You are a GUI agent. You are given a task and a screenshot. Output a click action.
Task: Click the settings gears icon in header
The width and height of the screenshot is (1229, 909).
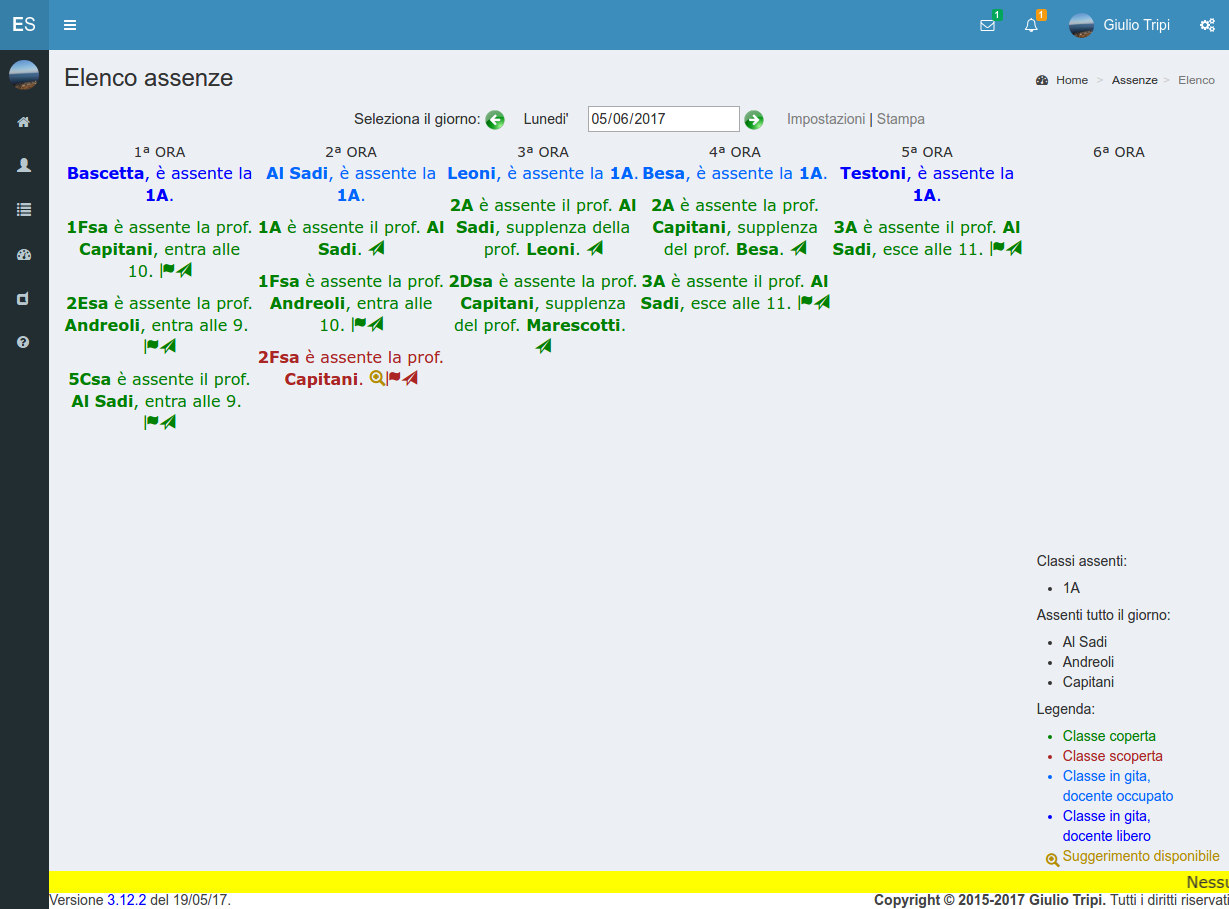(1207, 25)
